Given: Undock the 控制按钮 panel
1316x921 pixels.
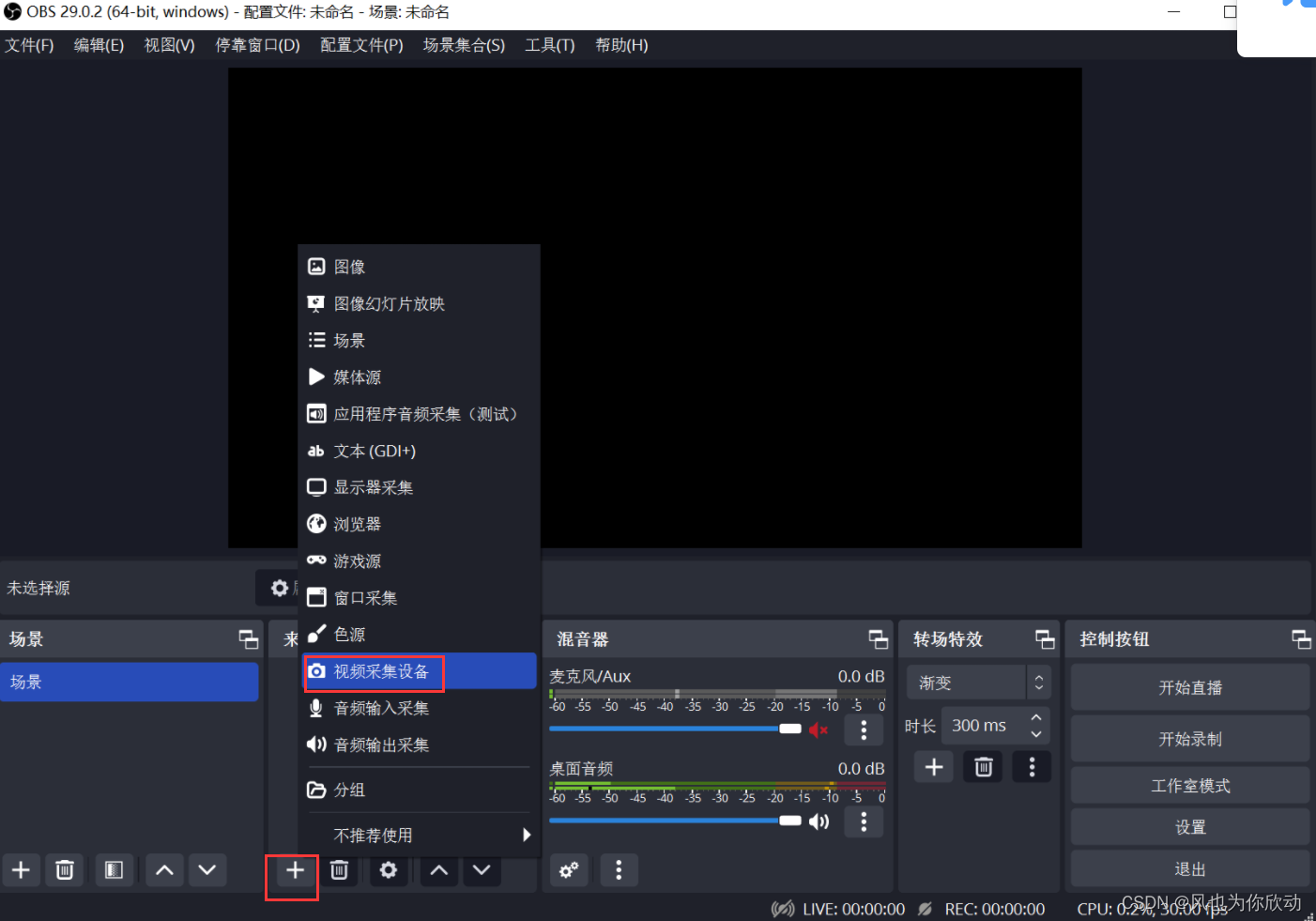Looking at the screenshot, I should [x=1301, y=639].
